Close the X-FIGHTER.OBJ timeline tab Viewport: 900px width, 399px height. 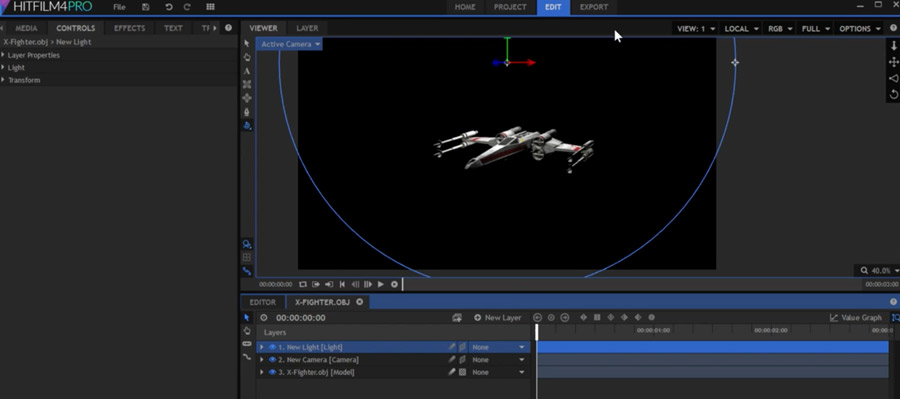tap(359, 301)
